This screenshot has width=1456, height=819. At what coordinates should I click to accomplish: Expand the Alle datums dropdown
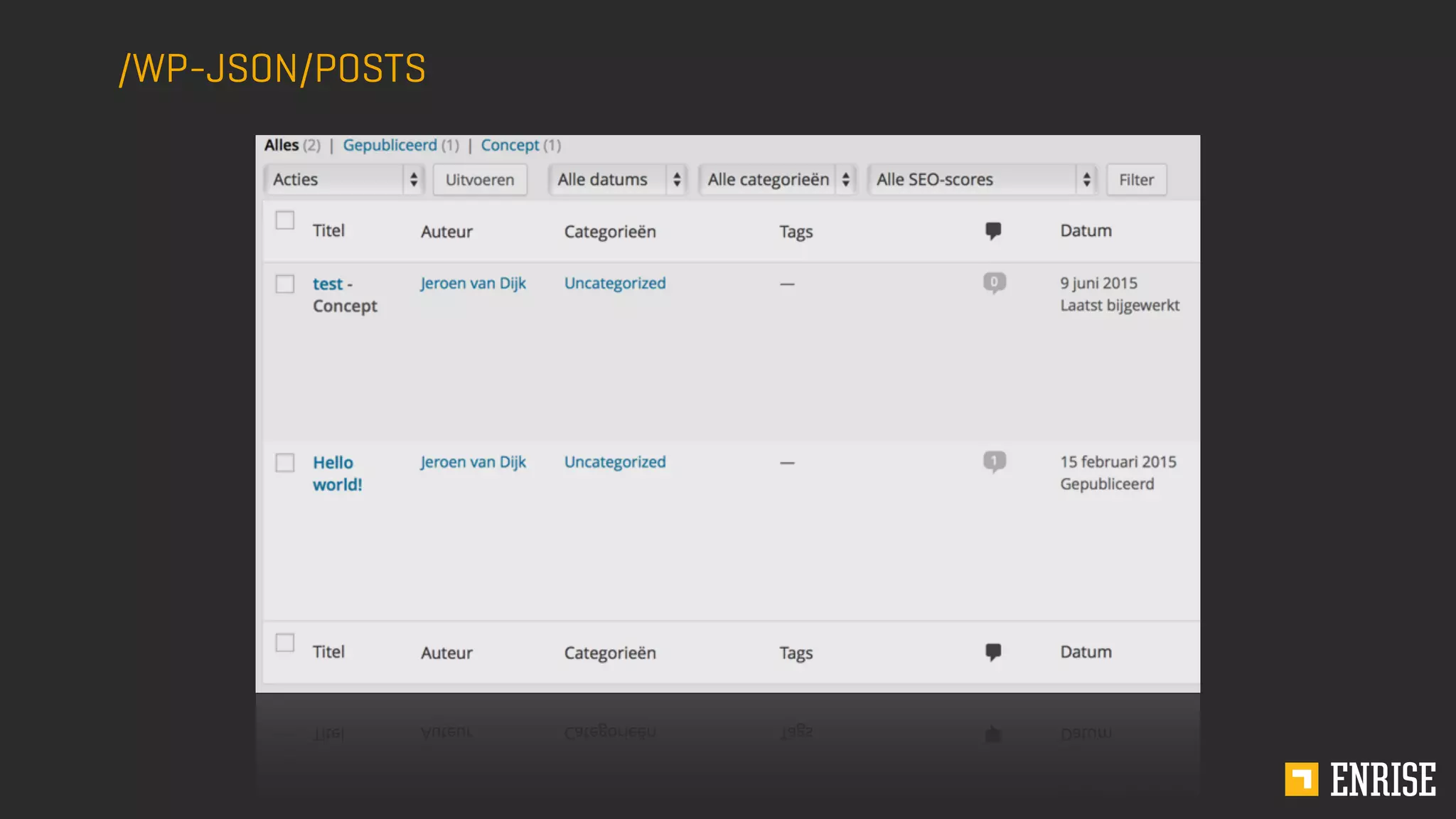click(616, 180)
